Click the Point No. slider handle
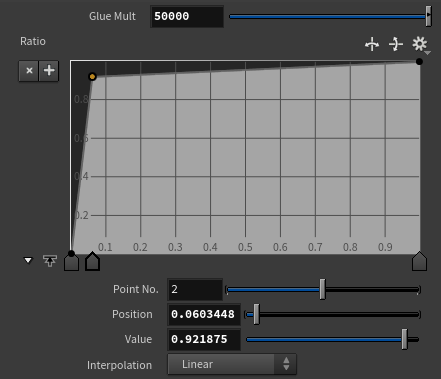Image resolution: width=441 pixels, height=379 pixels. point(322,289)
